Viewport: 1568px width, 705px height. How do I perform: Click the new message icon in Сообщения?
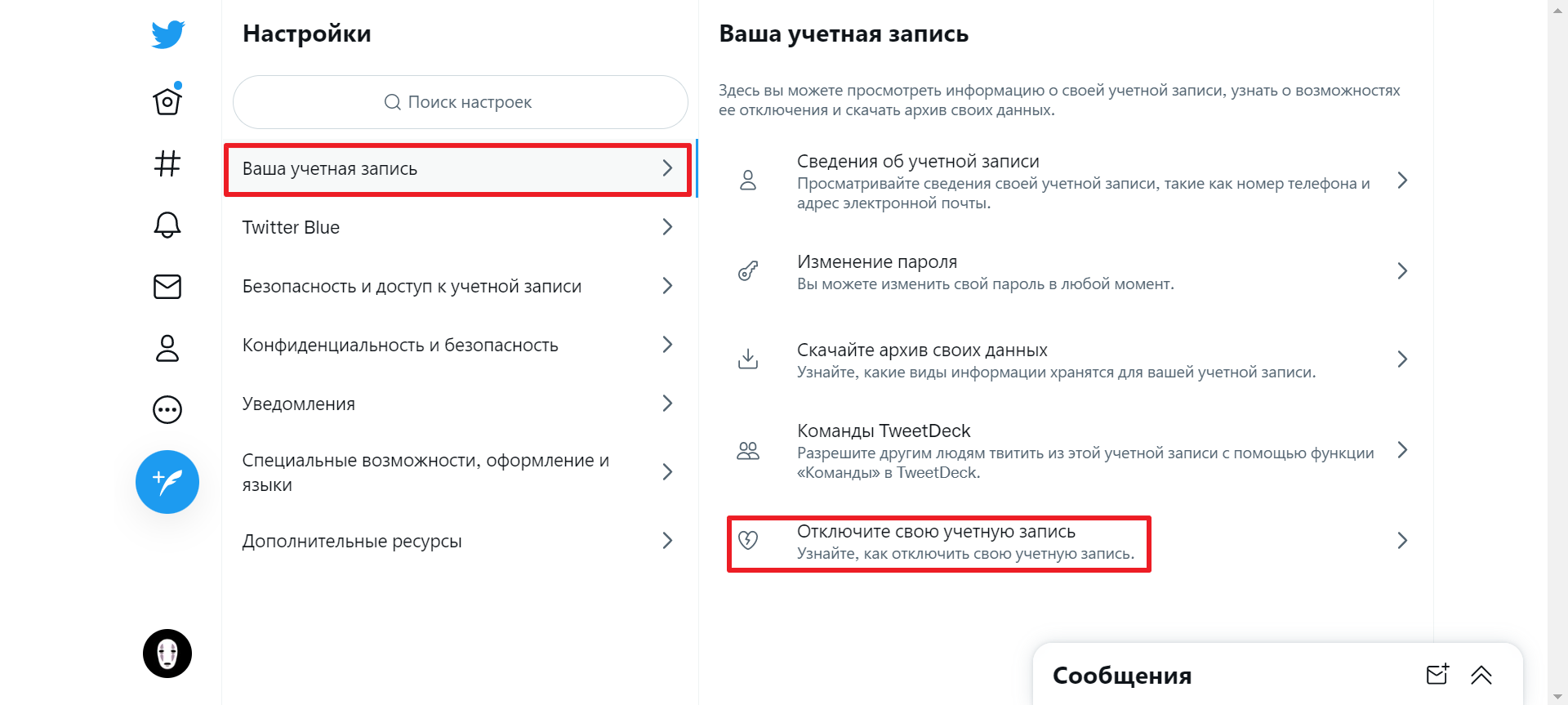[1438, 674]
